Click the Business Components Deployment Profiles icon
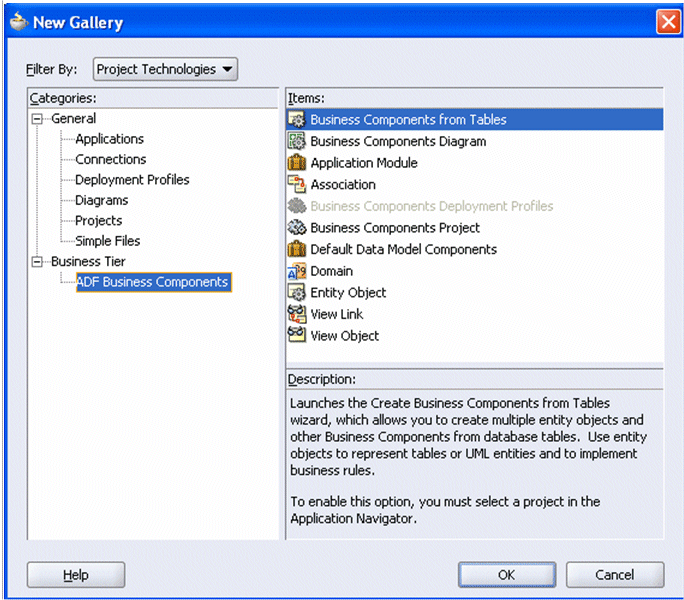 click(297, 206)
